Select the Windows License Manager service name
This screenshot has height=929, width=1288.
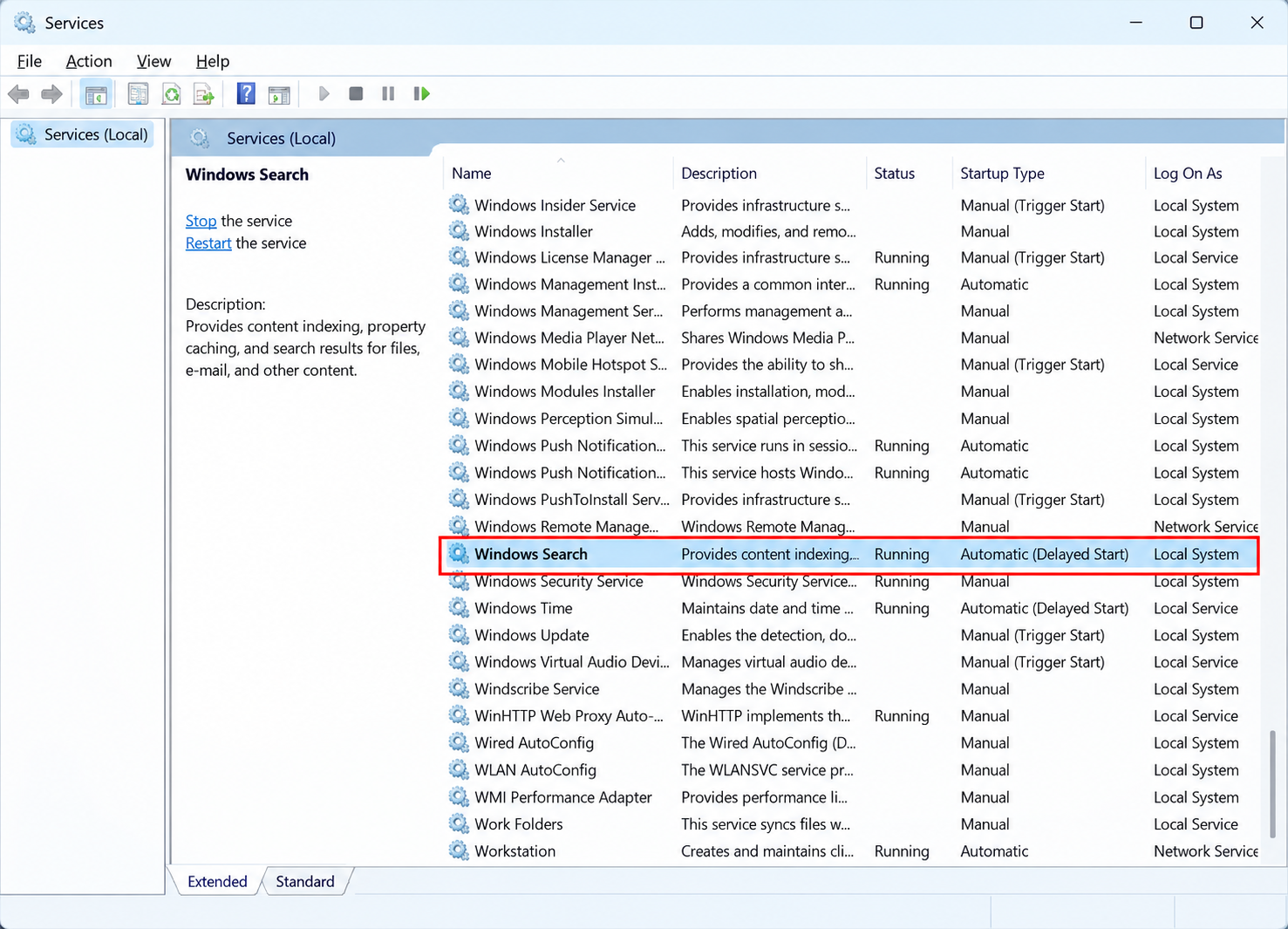(x=569, y=257)
